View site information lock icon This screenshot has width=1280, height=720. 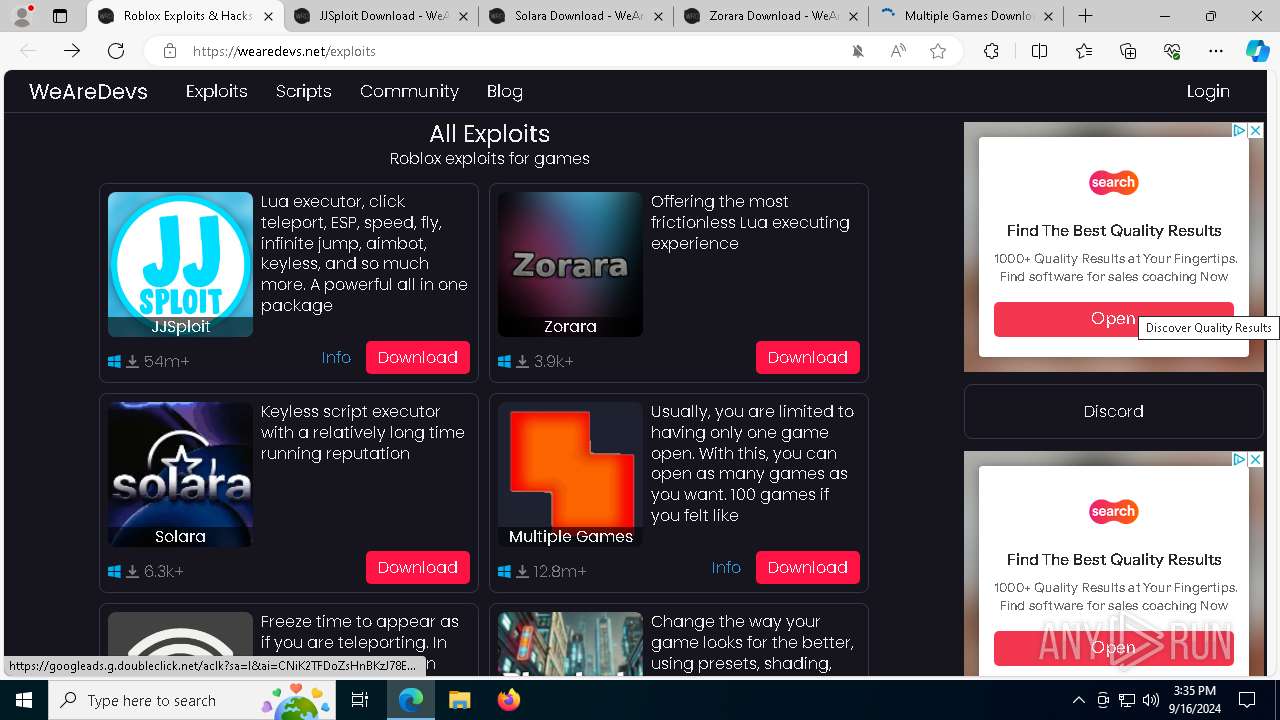point(170,51)
